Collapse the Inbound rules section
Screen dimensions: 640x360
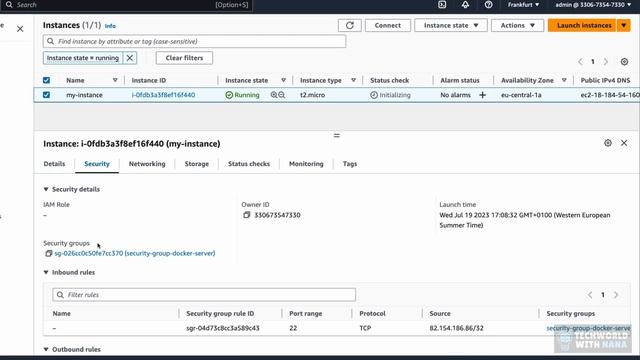coord(46,272)
